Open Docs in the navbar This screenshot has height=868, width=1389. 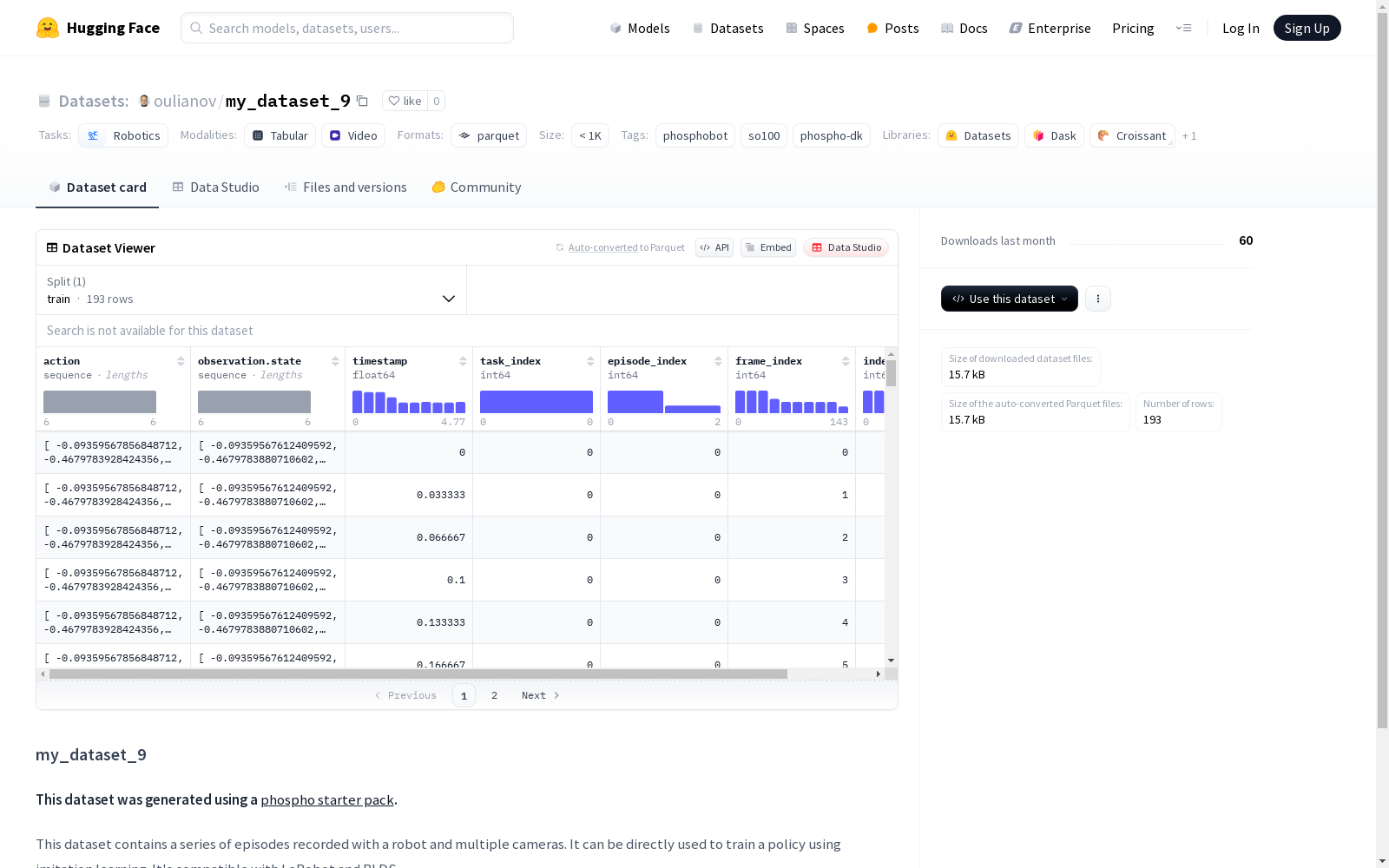pyautogui.click(x=964, y=28)
